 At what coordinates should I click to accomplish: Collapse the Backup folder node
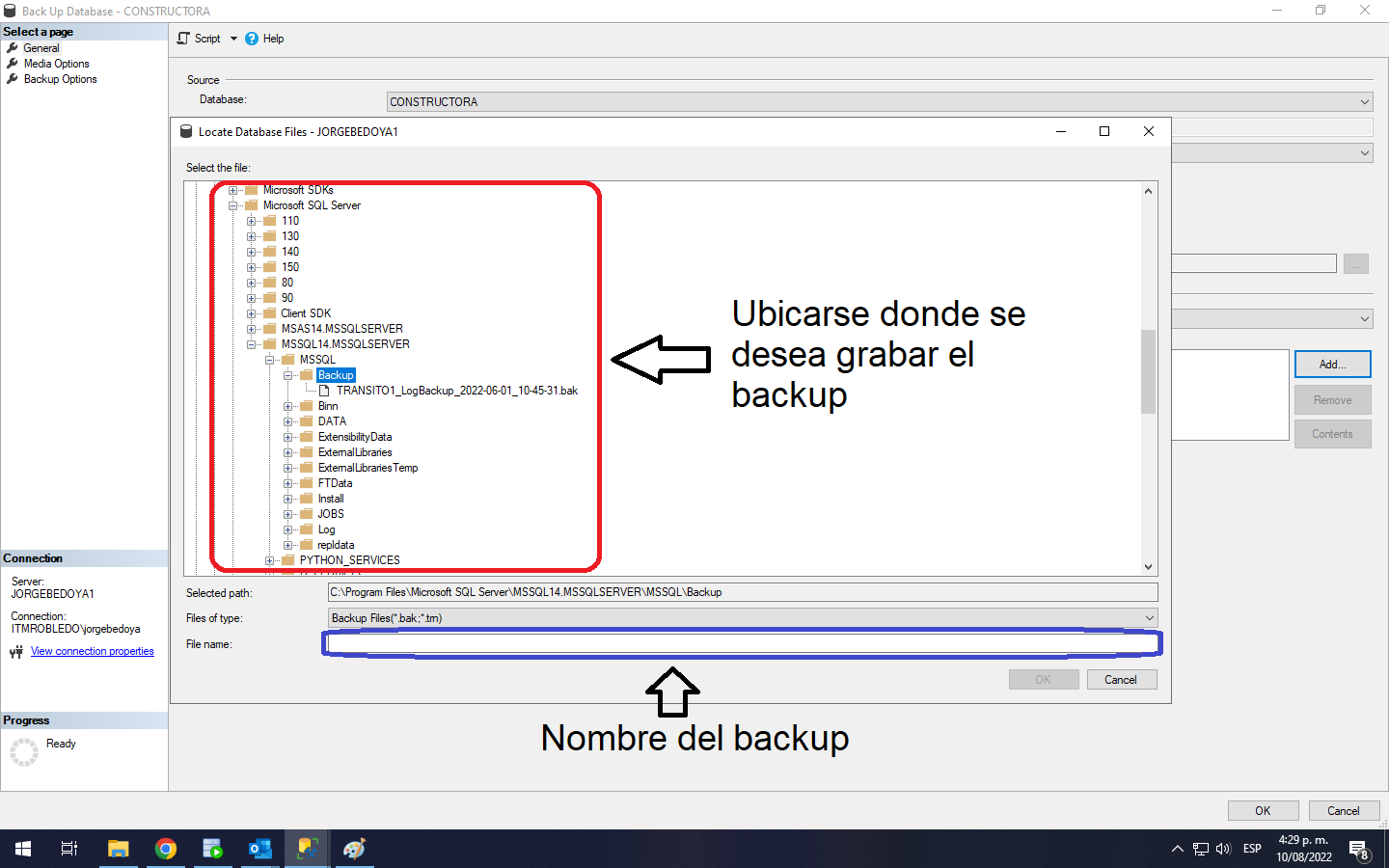pyautogui.click(x=287, y=375)
